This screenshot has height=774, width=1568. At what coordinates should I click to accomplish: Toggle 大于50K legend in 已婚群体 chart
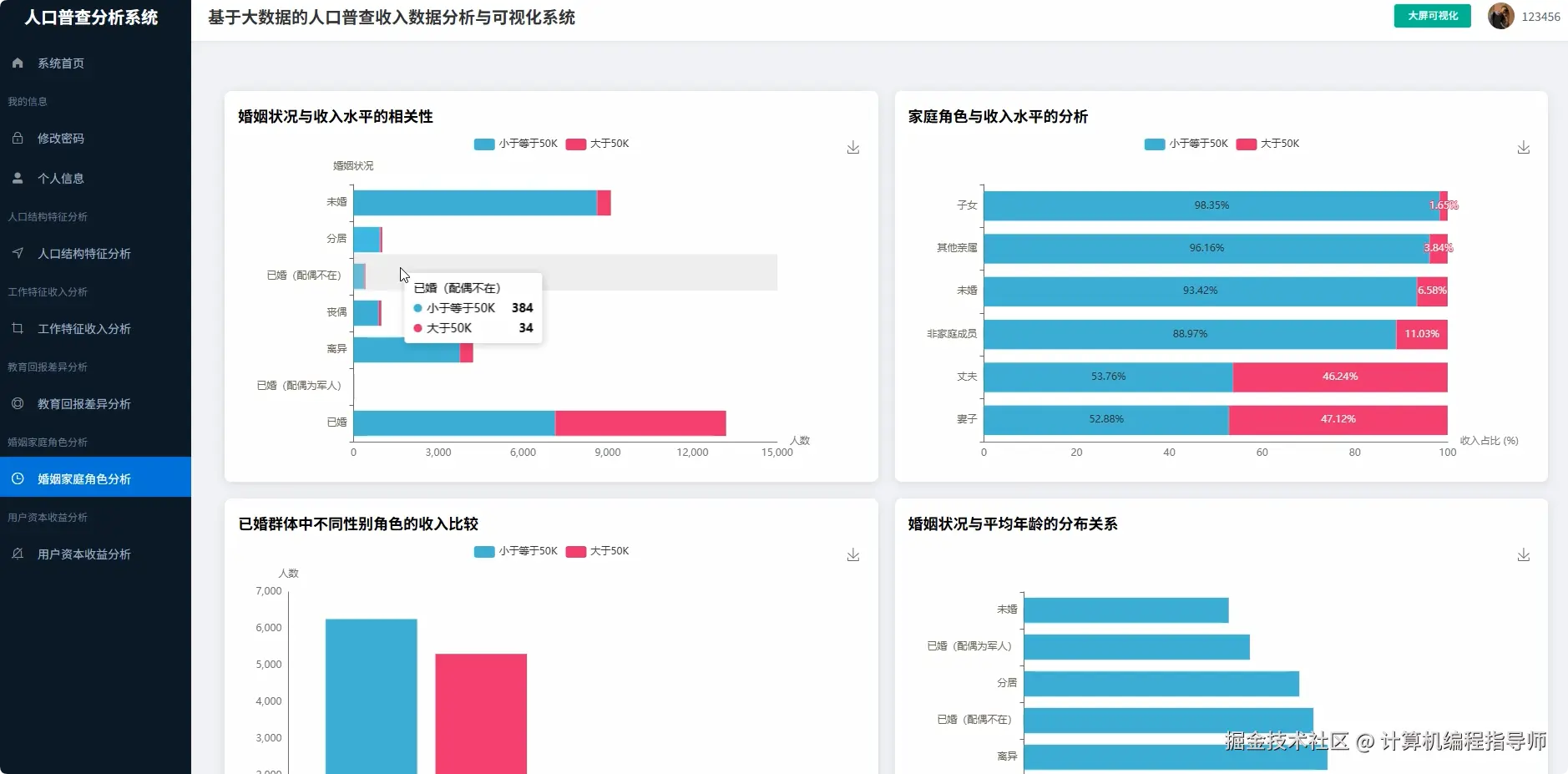(x=597, y=551)
